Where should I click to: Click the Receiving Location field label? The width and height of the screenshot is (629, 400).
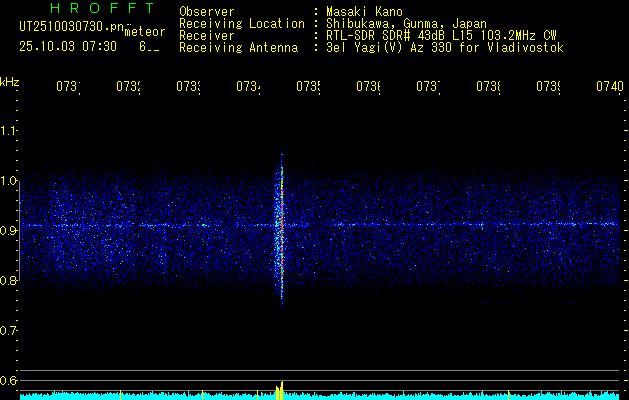[x=242, y=23]
